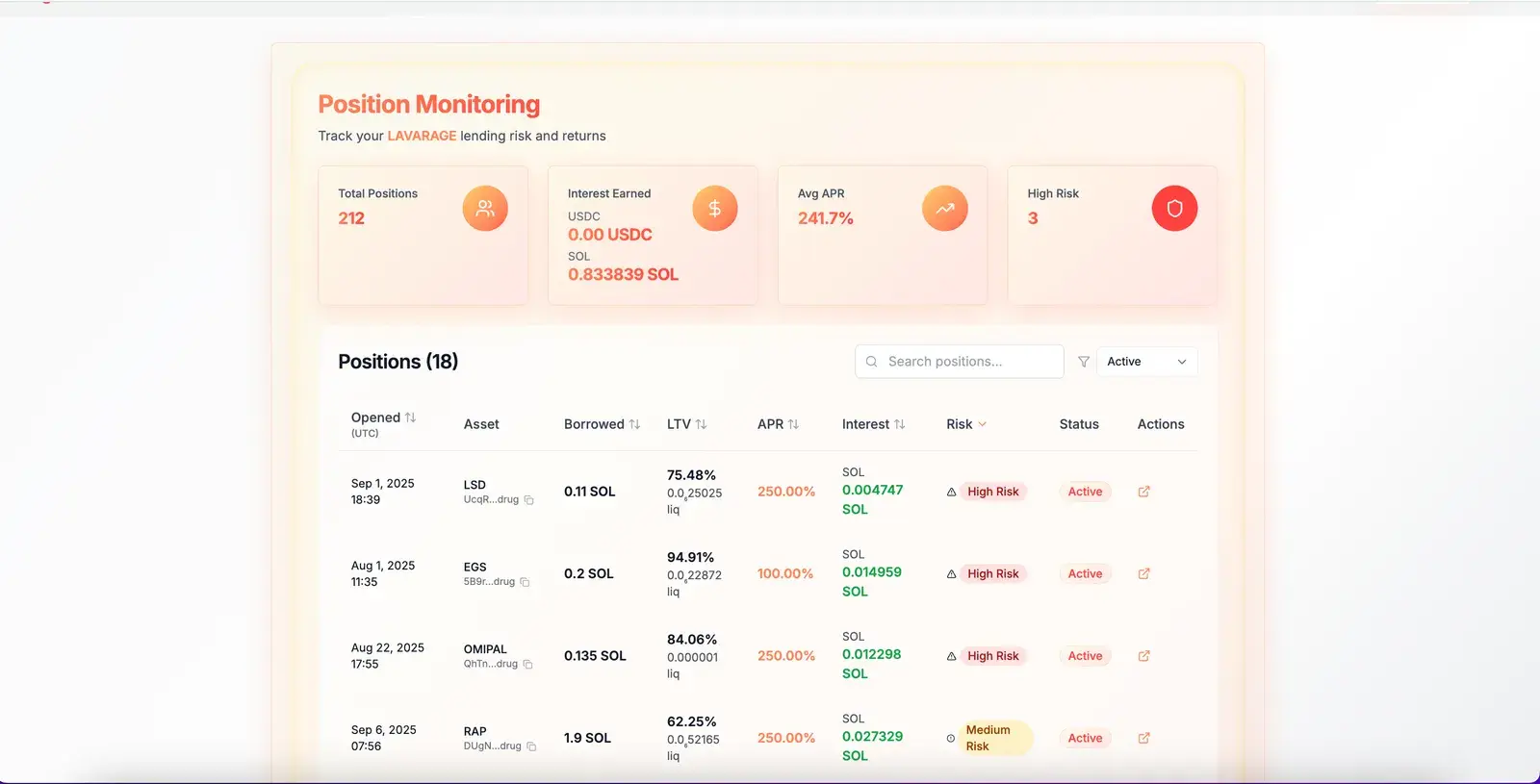Sort by Opened column arrows
Viewport: 1540px width, 784px height.
tap(410, 417)
